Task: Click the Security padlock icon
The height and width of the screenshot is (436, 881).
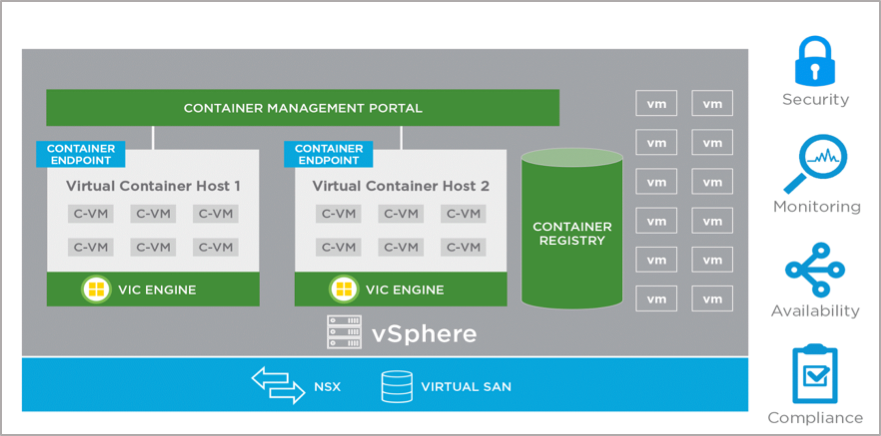Action: pos(815,60)
